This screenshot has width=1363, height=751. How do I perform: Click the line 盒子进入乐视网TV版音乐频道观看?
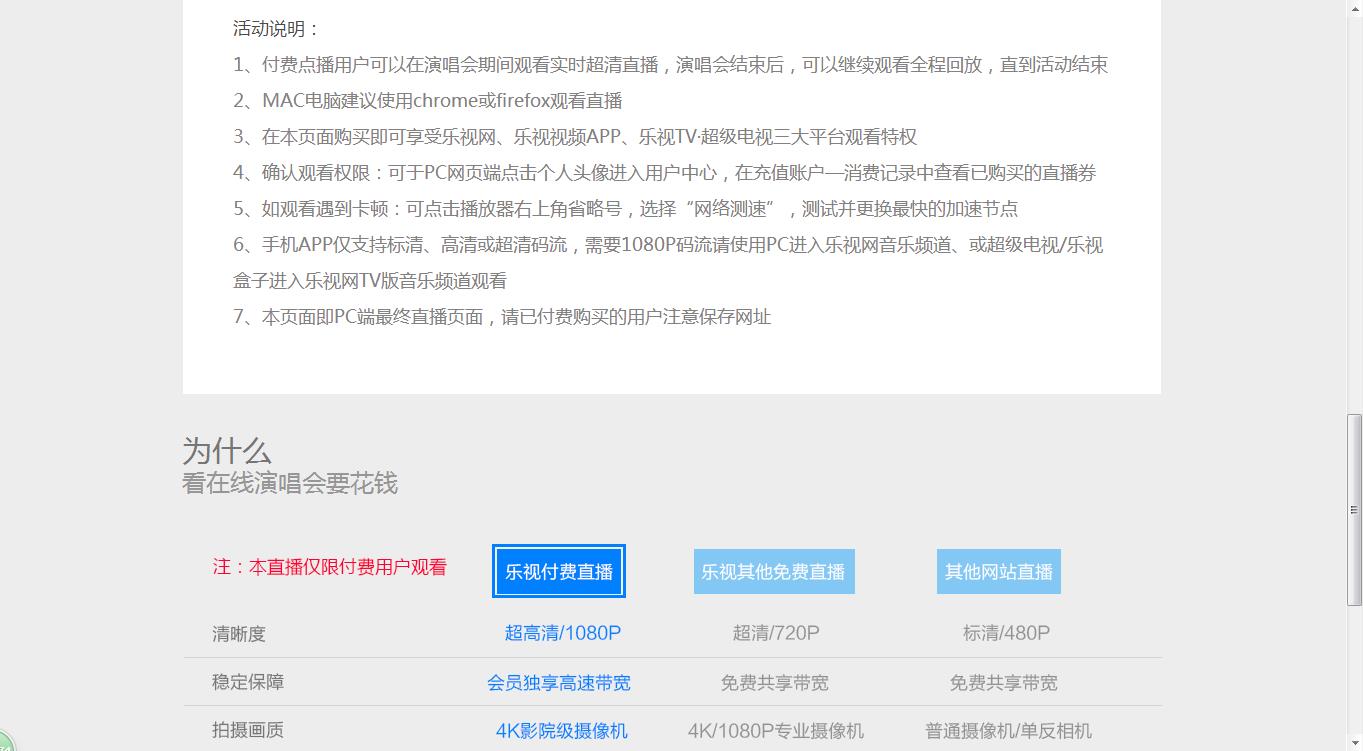click(x=370, y=281)
